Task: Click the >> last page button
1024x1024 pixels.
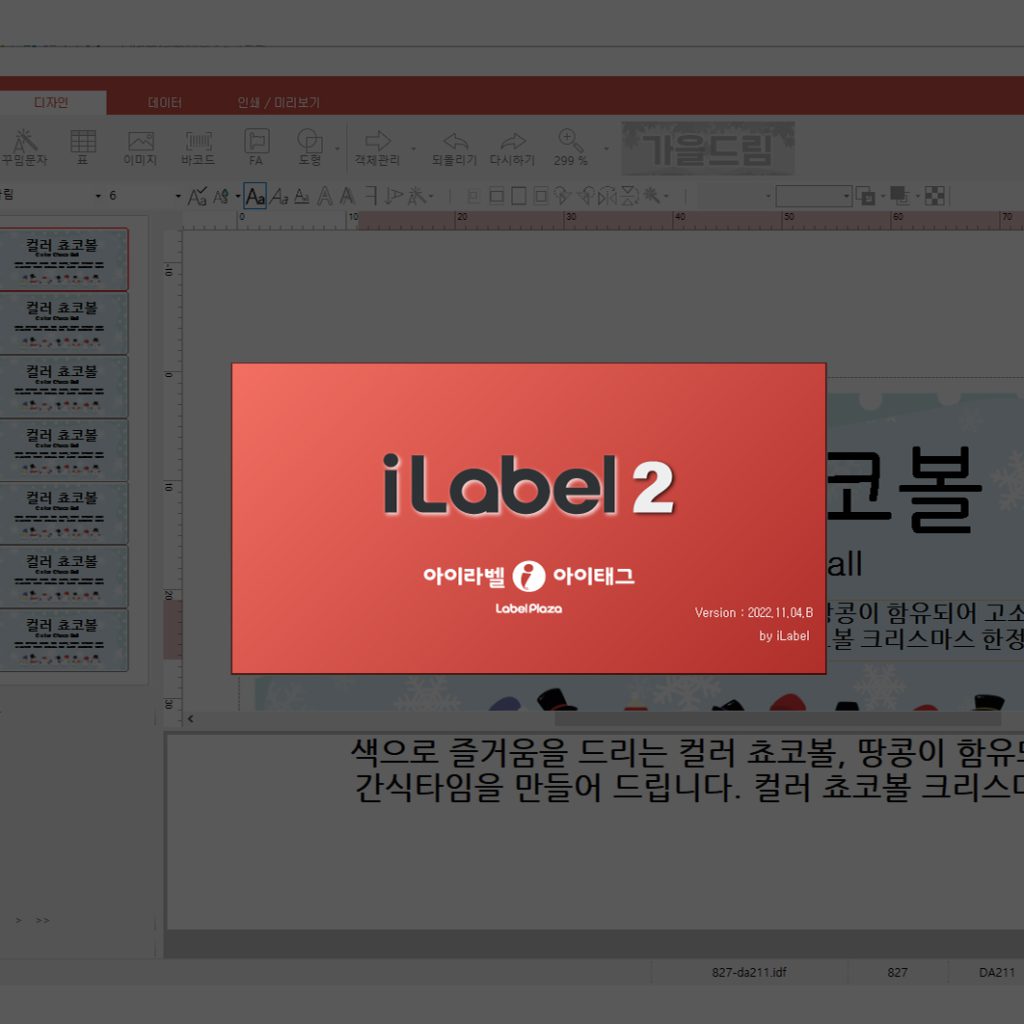Action: (x=42, y=920)
